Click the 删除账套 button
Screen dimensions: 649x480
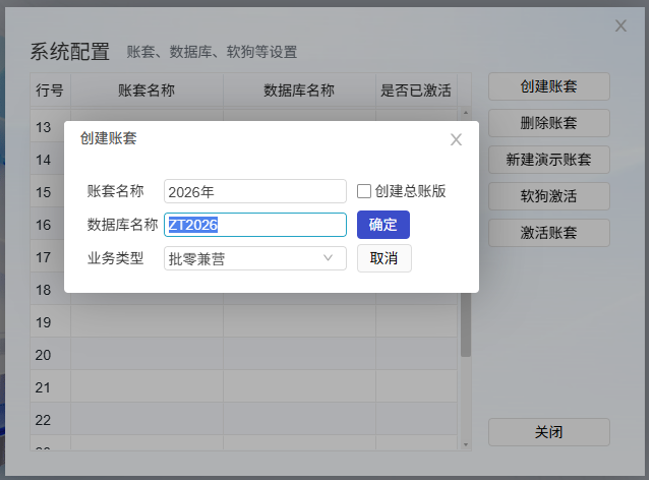(x=548, y=123)
